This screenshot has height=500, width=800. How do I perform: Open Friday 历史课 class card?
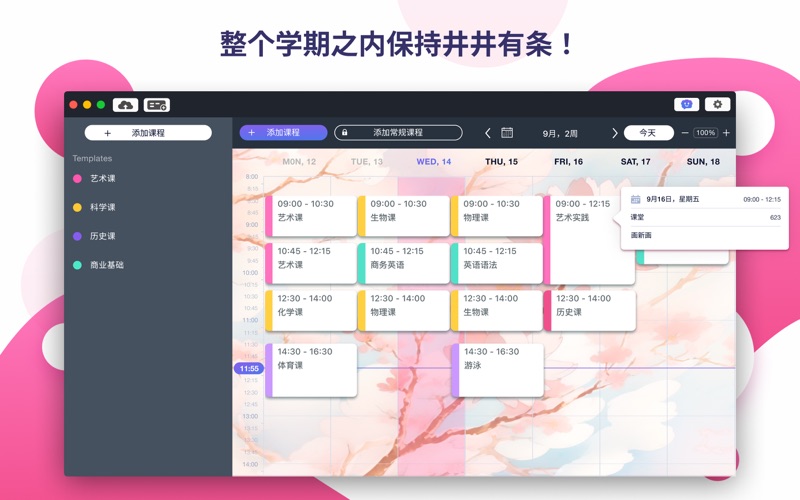pos(590,311)
